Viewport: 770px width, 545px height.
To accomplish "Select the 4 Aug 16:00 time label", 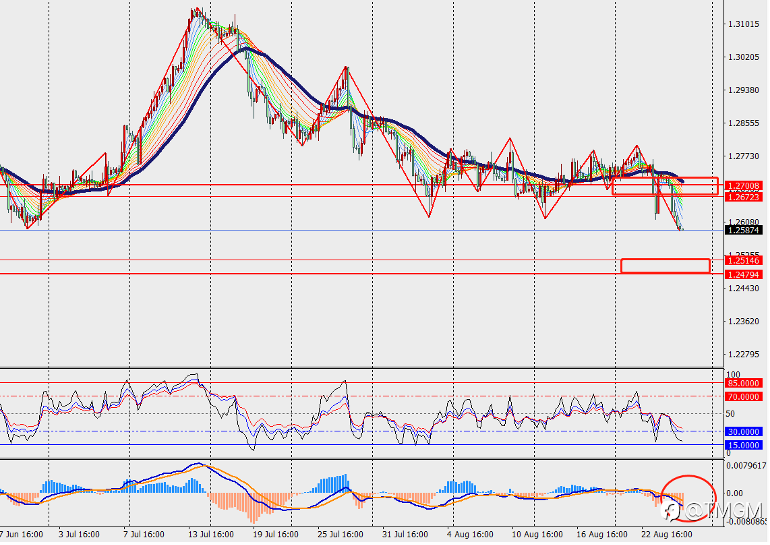I will tap(470, 534).
